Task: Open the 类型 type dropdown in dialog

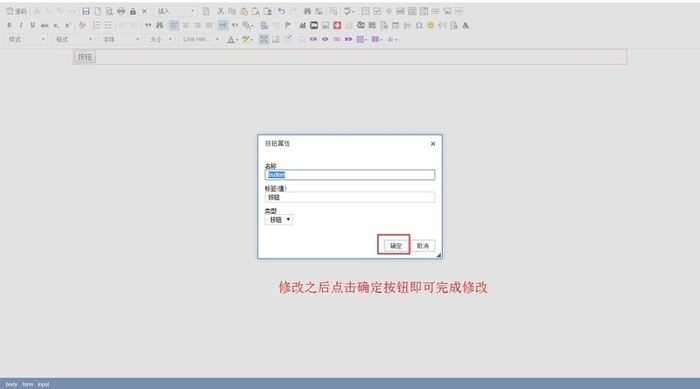Action: pos(279,219)
